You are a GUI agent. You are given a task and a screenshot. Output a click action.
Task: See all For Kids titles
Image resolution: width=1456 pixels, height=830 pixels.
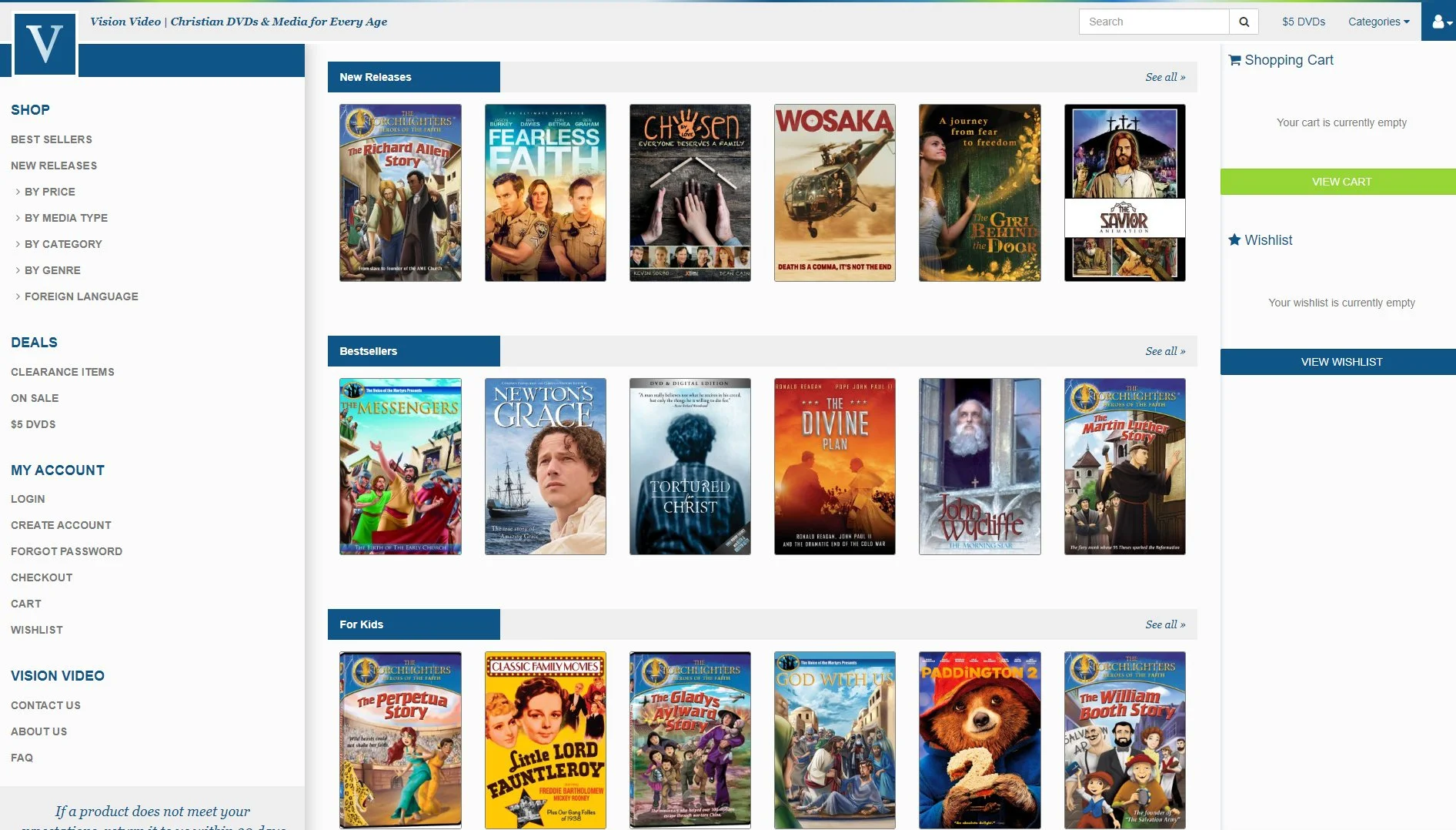coord(1165,624)
